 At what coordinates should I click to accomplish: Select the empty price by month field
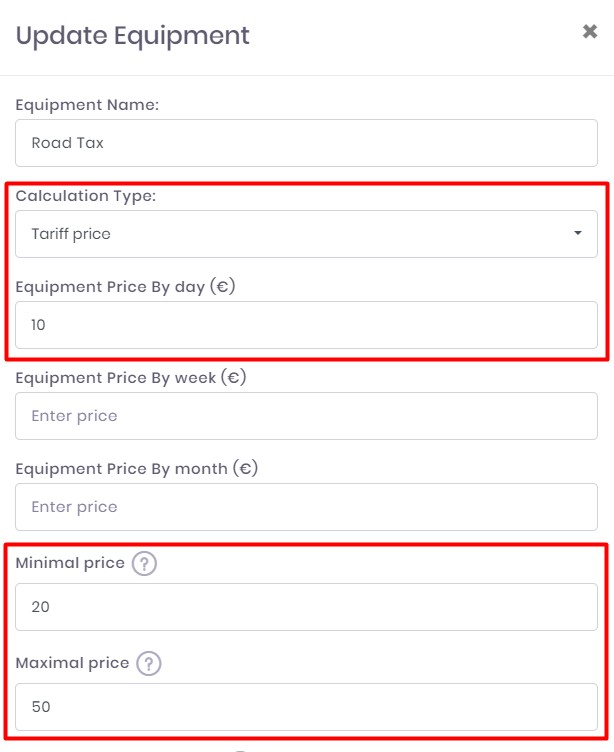point(306,507)
